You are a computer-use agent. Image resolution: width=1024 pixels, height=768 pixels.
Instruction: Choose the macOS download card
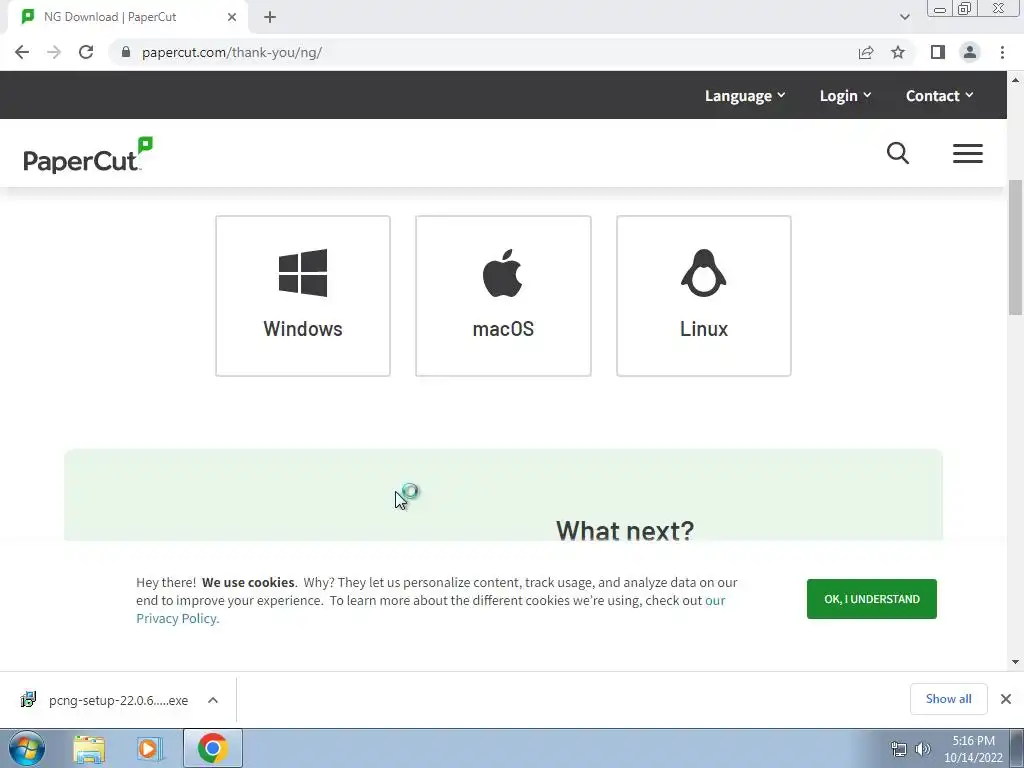pos(504,296)
